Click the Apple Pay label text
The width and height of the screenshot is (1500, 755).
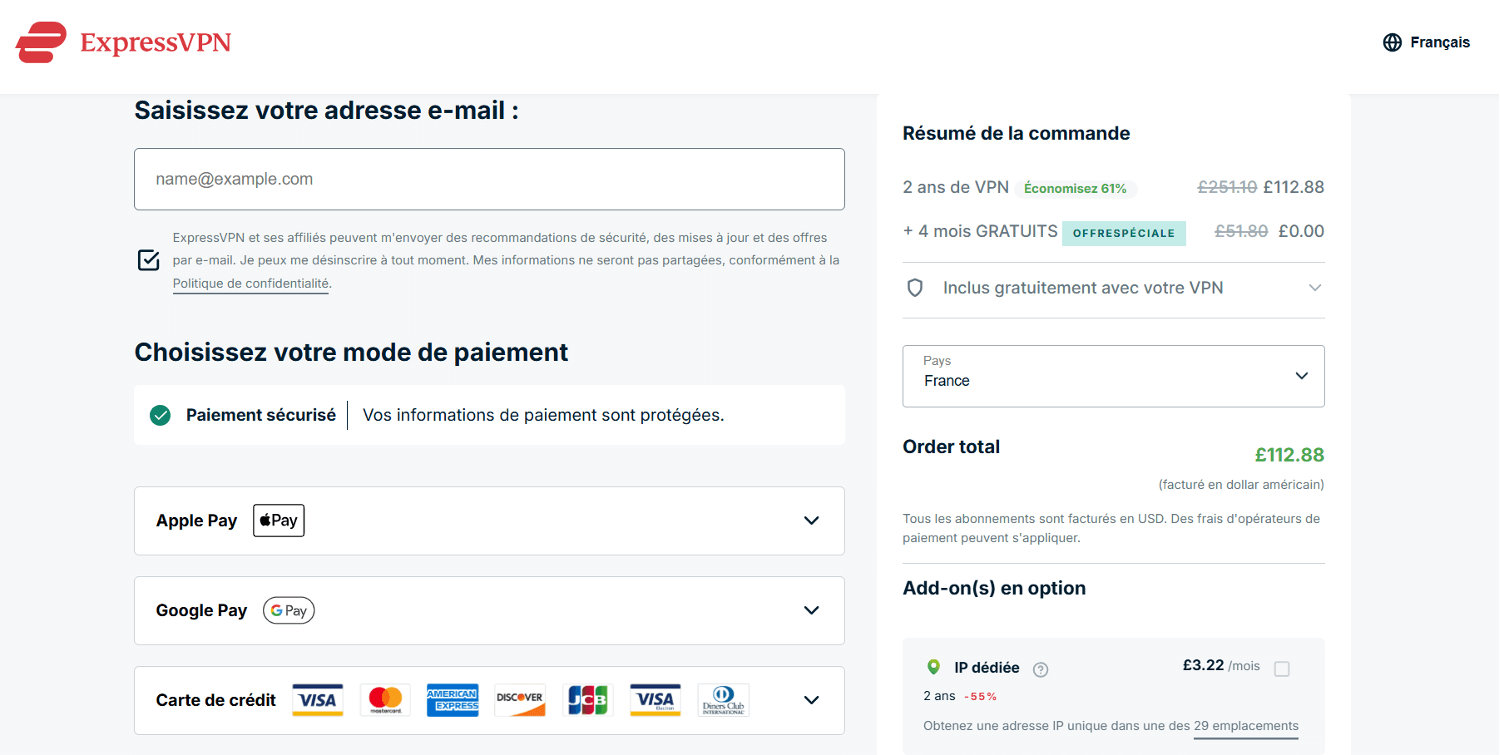tap(196, 521)
